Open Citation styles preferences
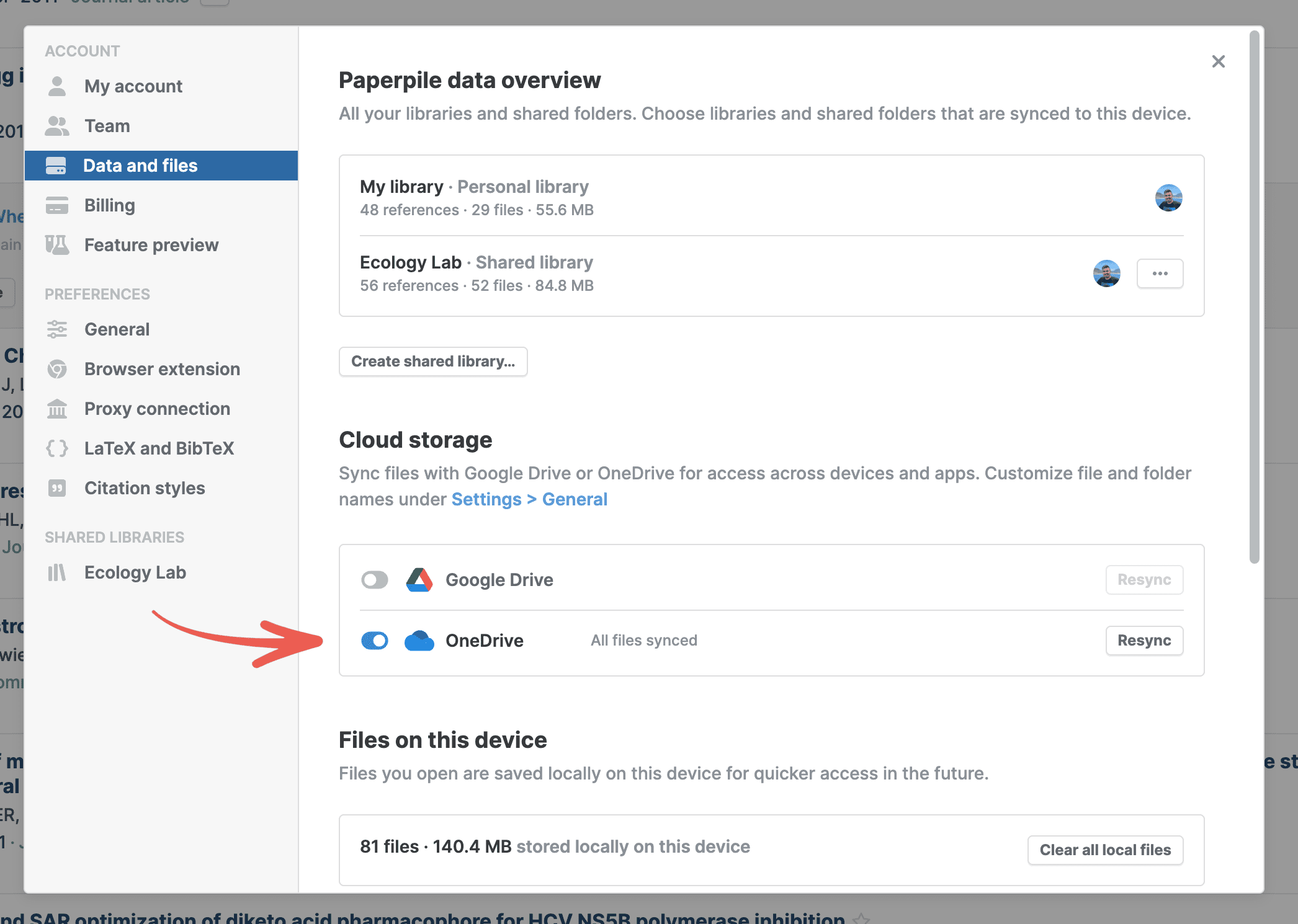The width and height of the screenshot is (1298, 924). pos(161,488)
